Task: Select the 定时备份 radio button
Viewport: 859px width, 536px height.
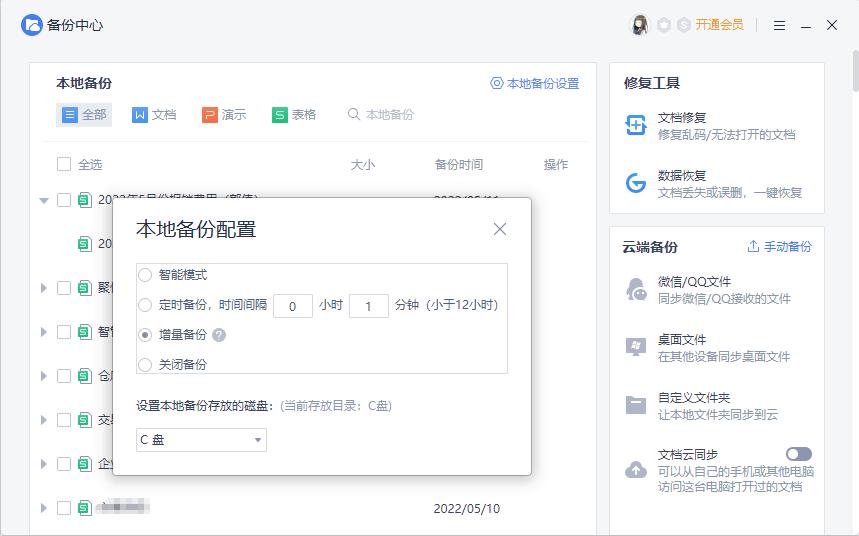Action: (145, 305)
